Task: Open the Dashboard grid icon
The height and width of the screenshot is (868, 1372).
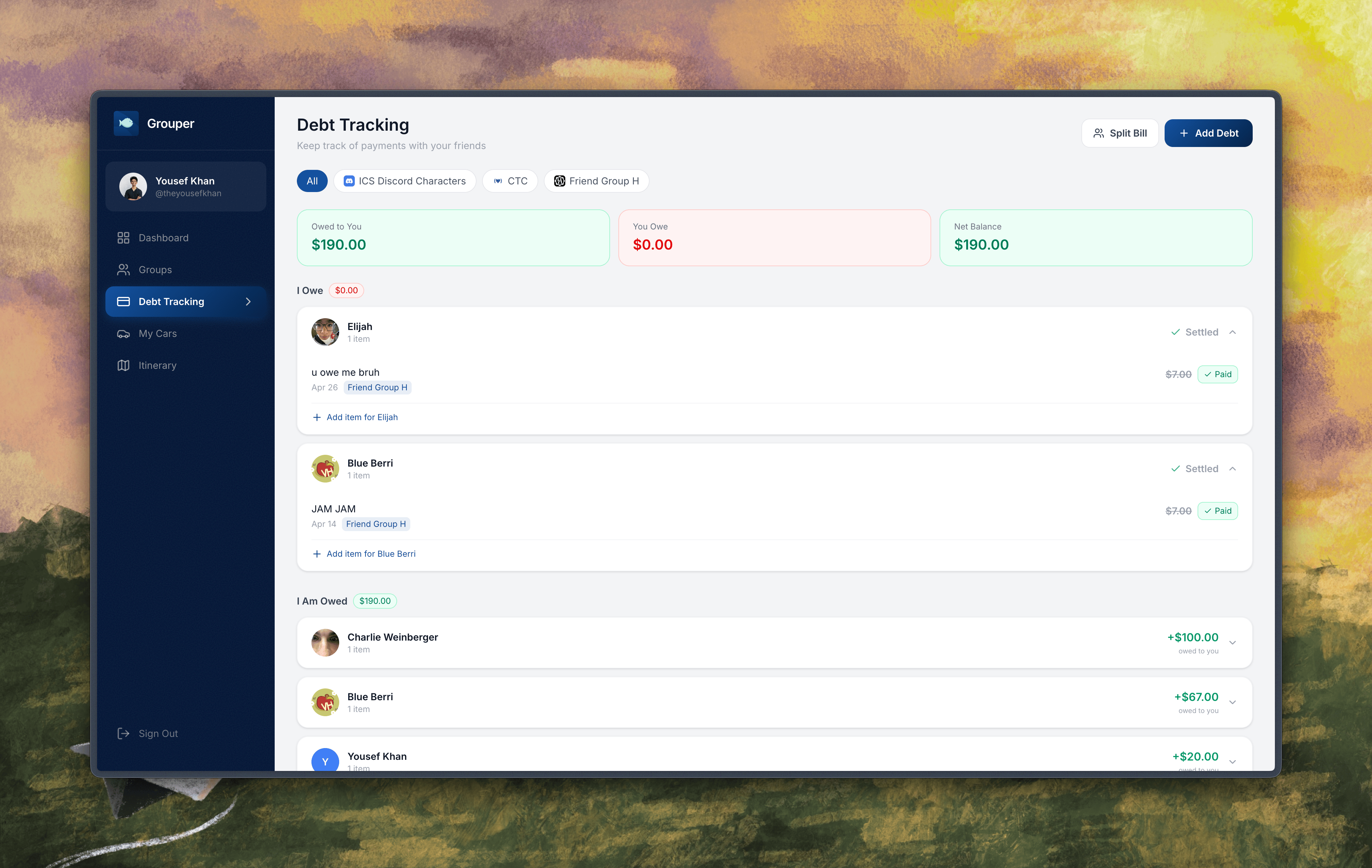Action: pyautogui.click(x=123, y=237)
